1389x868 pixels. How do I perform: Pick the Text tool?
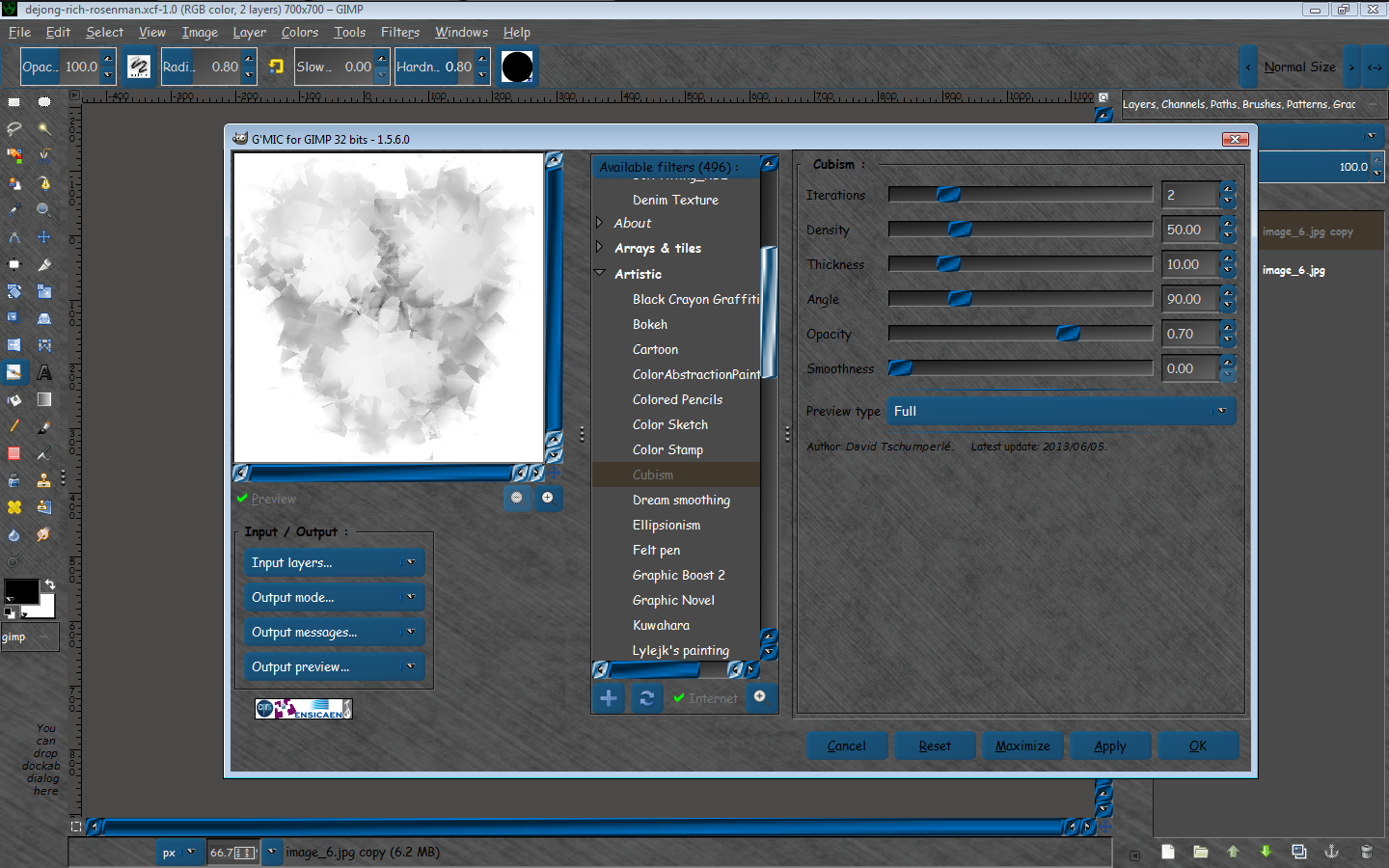(44, 372)
